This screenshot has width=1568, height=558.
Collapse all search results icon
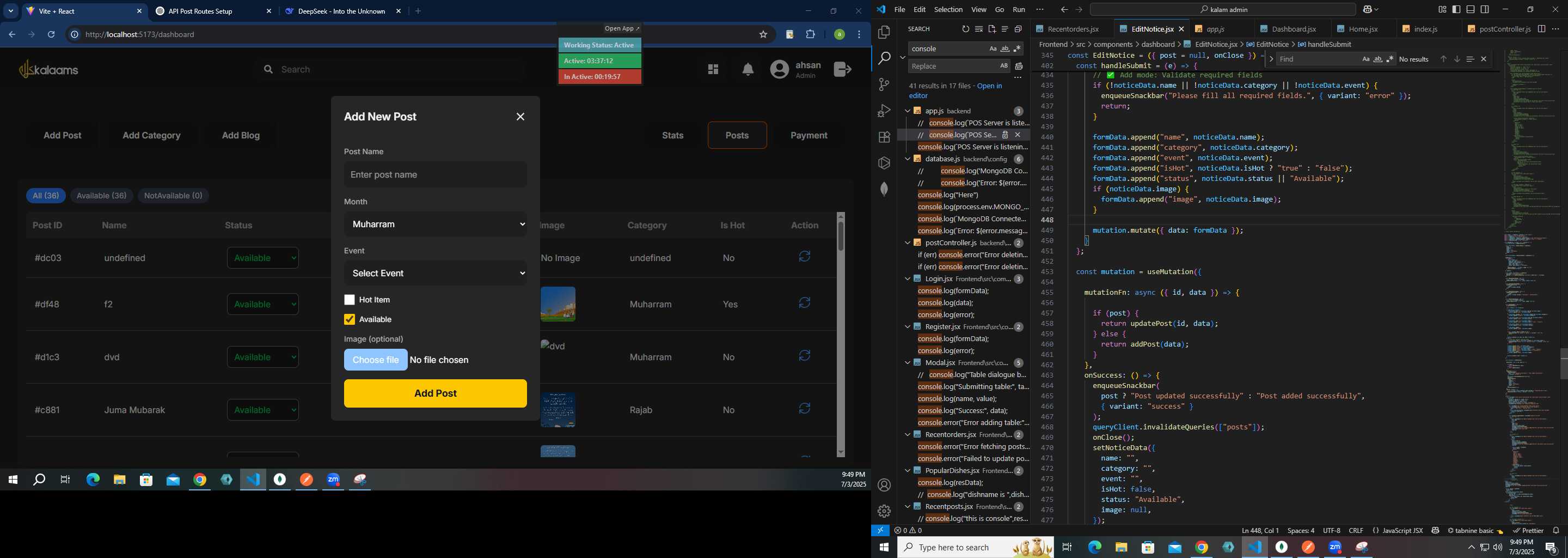tap(1018, 29)
